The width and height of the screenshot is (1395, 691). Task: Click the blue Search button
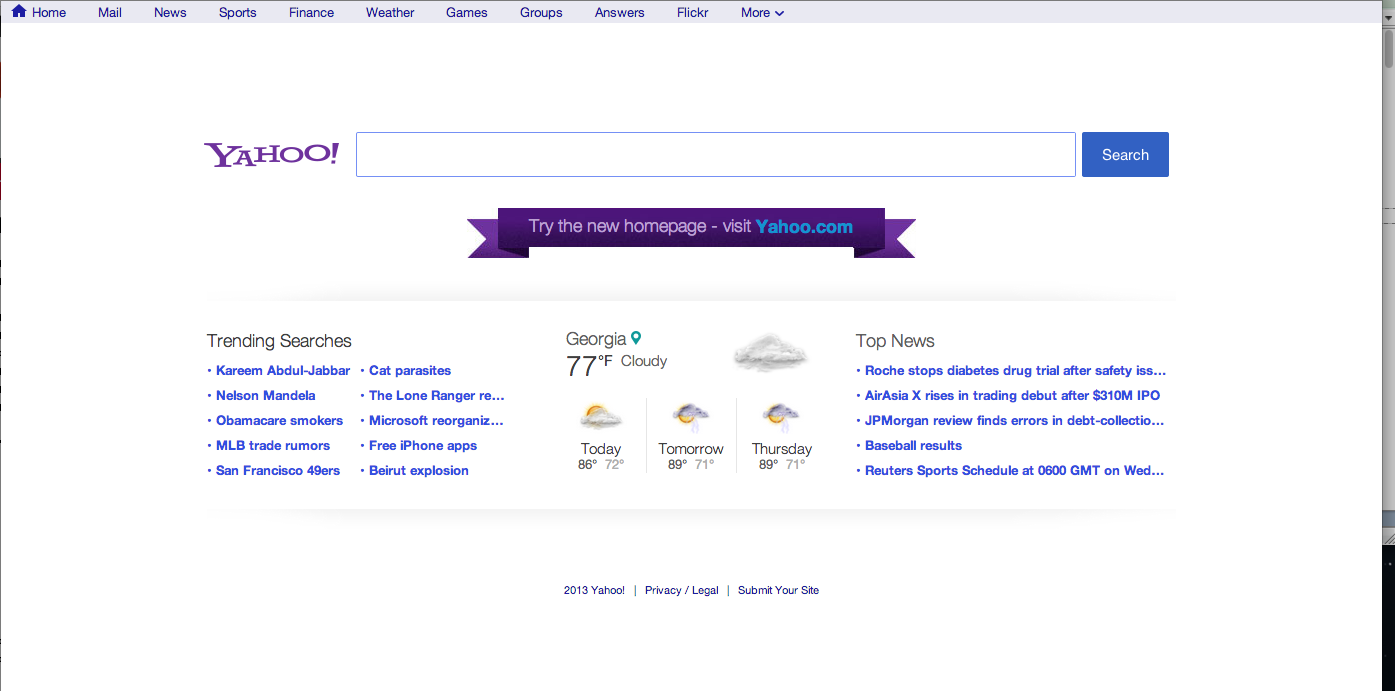coord(1125,155)
